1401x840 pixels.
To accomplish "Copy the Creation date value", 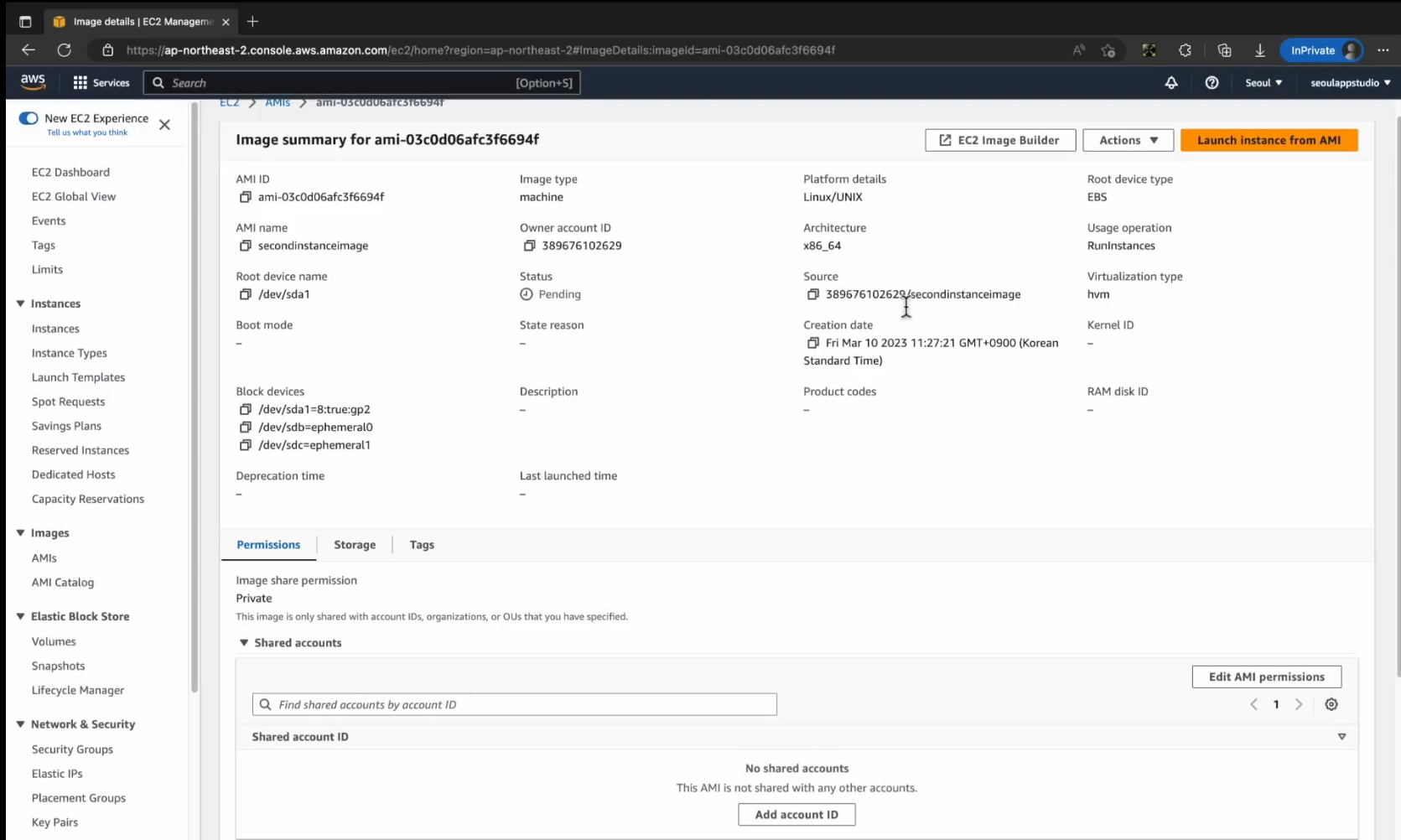I will (812, 343).
